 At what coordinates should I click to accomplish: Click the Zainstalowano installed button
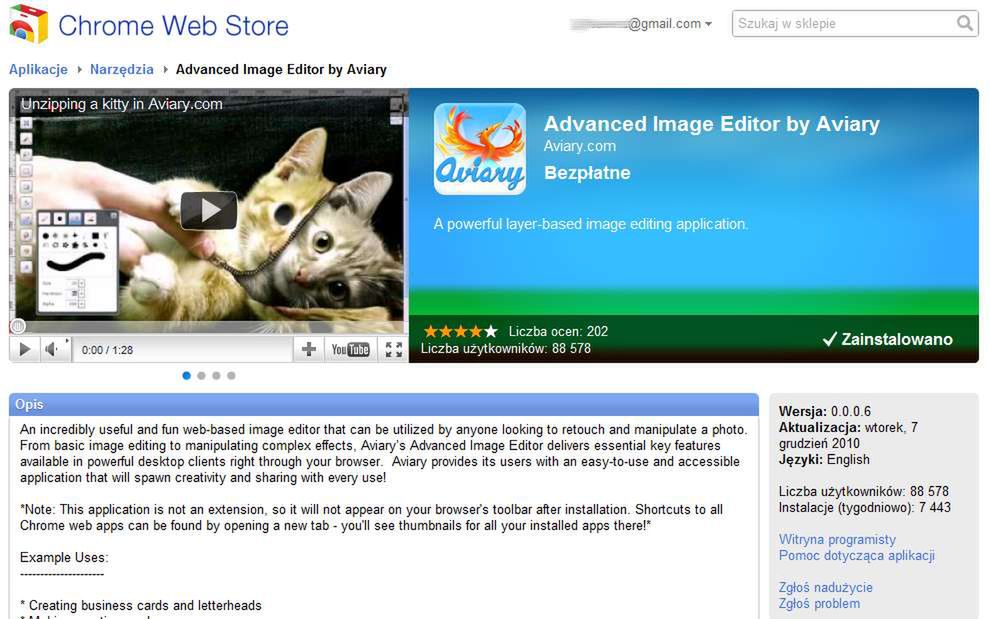888,339
